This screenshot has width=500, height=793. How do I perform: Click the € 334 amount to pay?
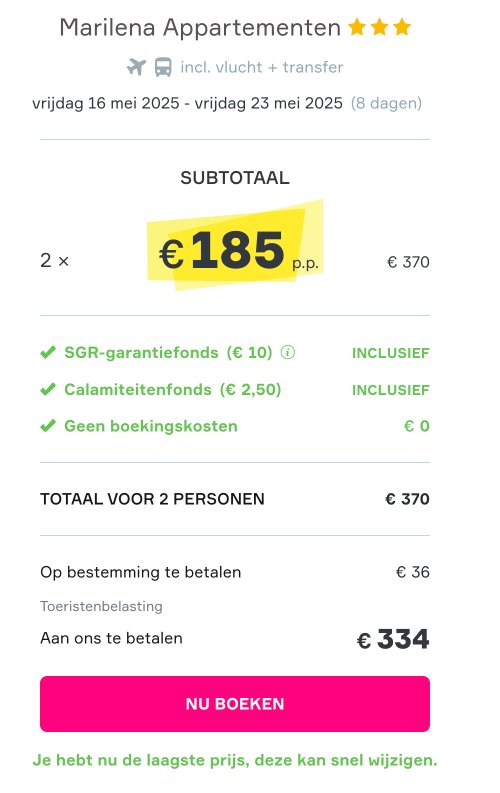point(393,639)
